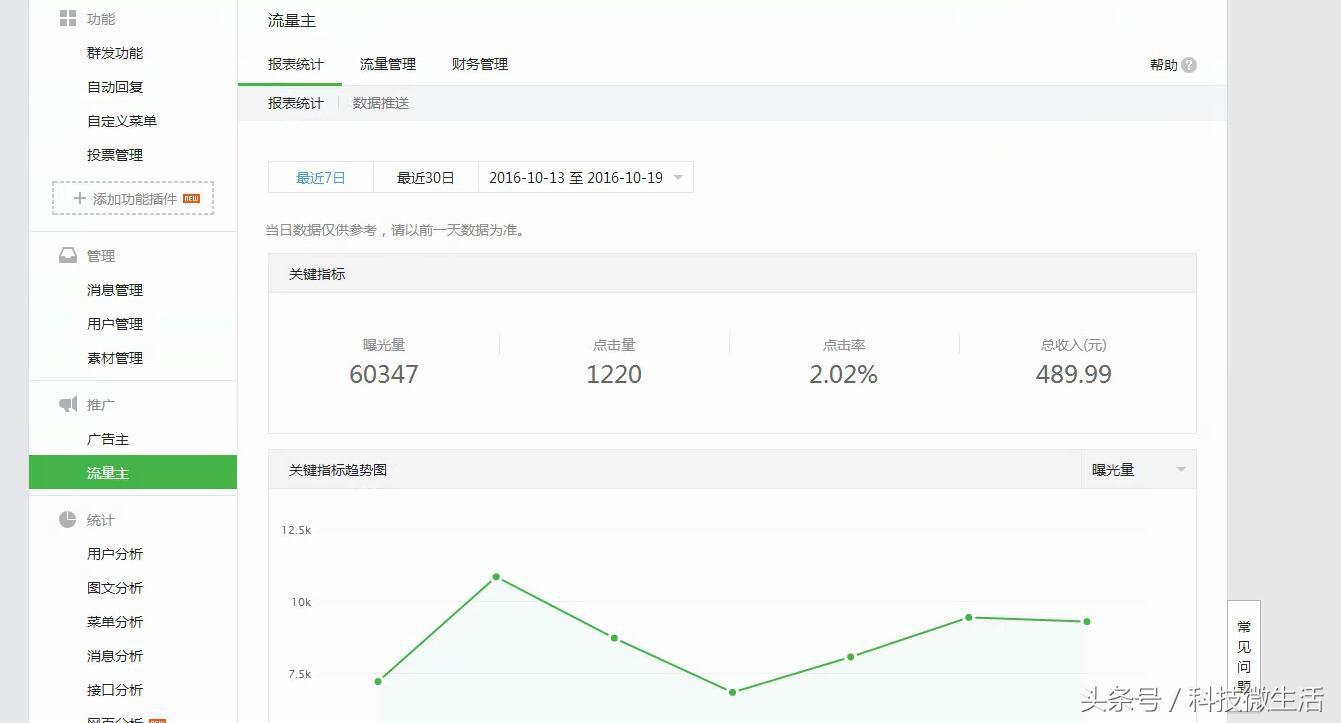Click 添加功能插件 button

pos(133,198)
